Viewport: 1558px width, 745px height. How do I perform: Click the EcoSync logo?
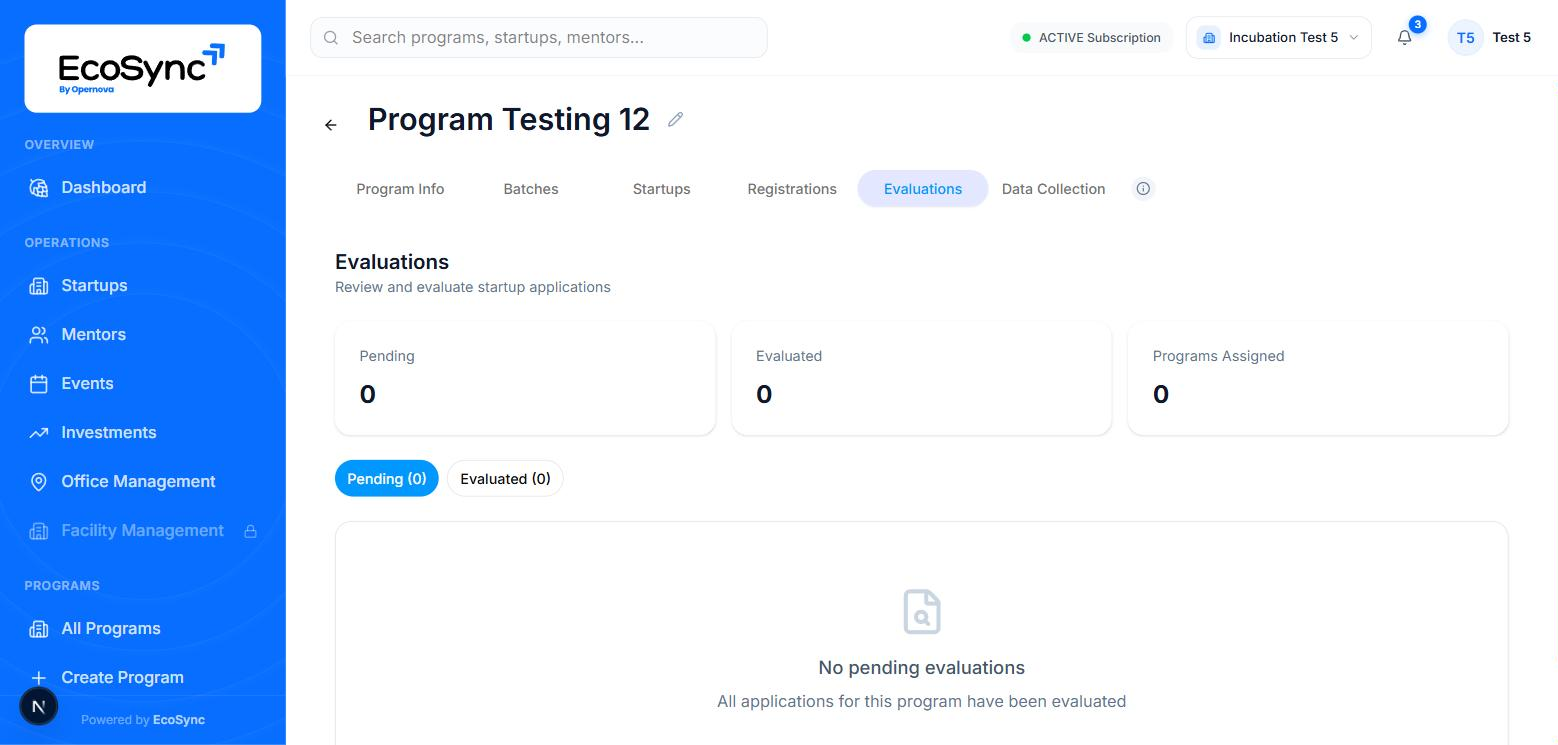(142, 68)
